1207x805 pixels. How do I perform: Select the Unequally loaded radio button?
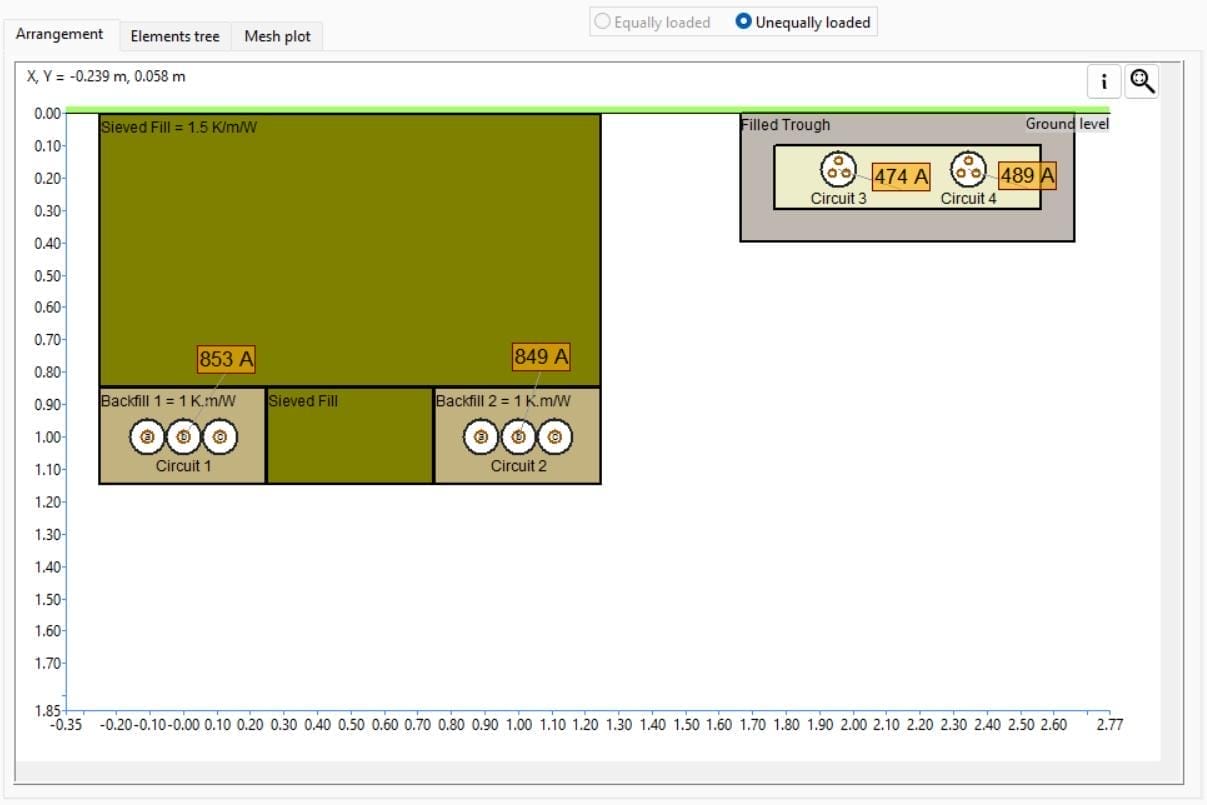744,22
